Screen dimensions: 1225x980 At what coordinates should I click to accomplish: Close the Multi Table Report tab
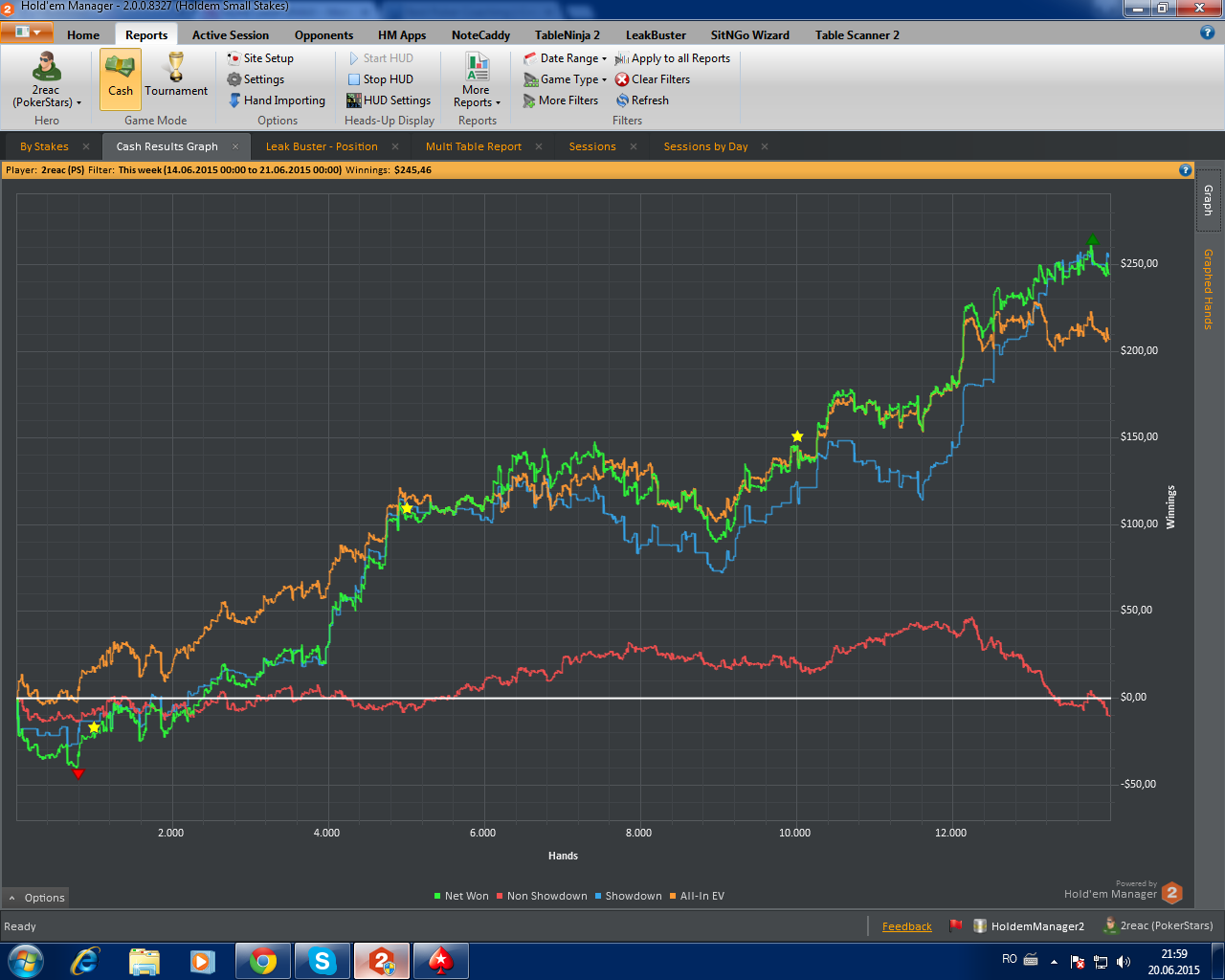click(x=539, y=146)
